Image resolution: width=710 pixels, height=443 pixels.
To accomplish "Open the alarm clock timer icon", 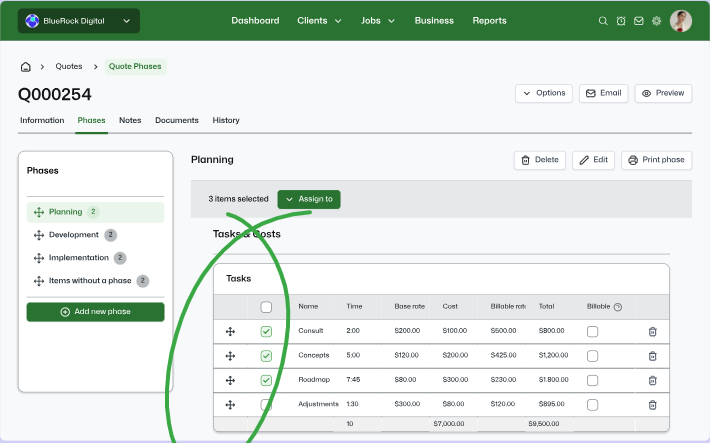I will pyautogui.click(x=621, y=21).
